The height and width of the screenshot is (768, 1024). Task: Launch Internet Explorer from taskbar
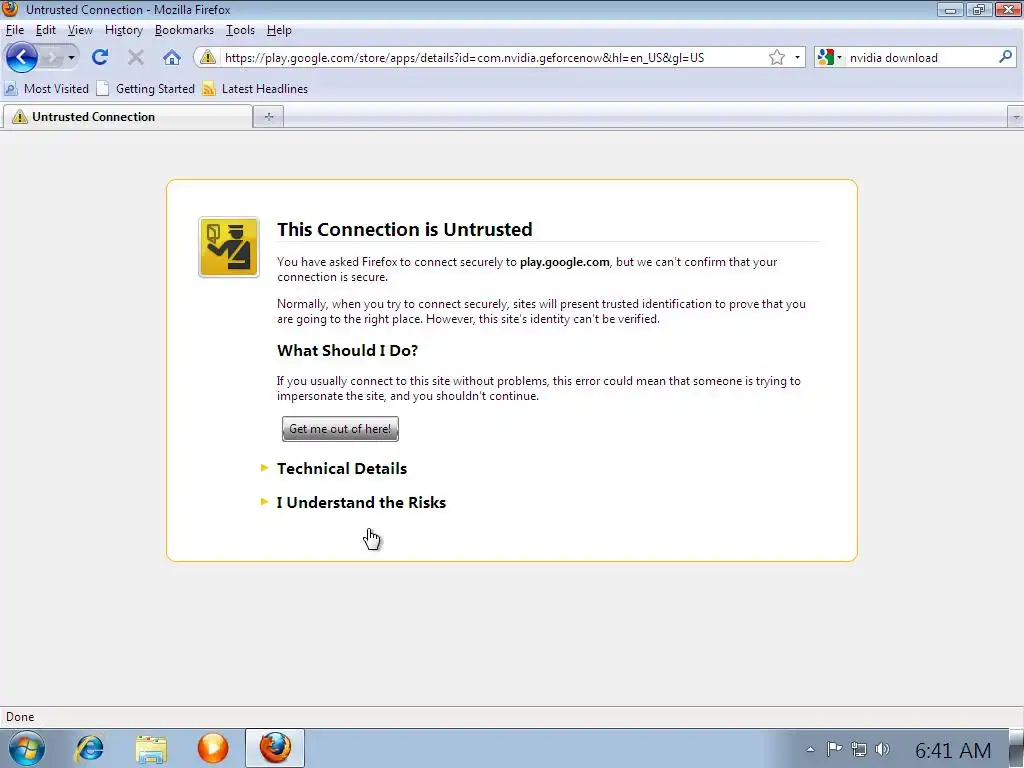89,748
